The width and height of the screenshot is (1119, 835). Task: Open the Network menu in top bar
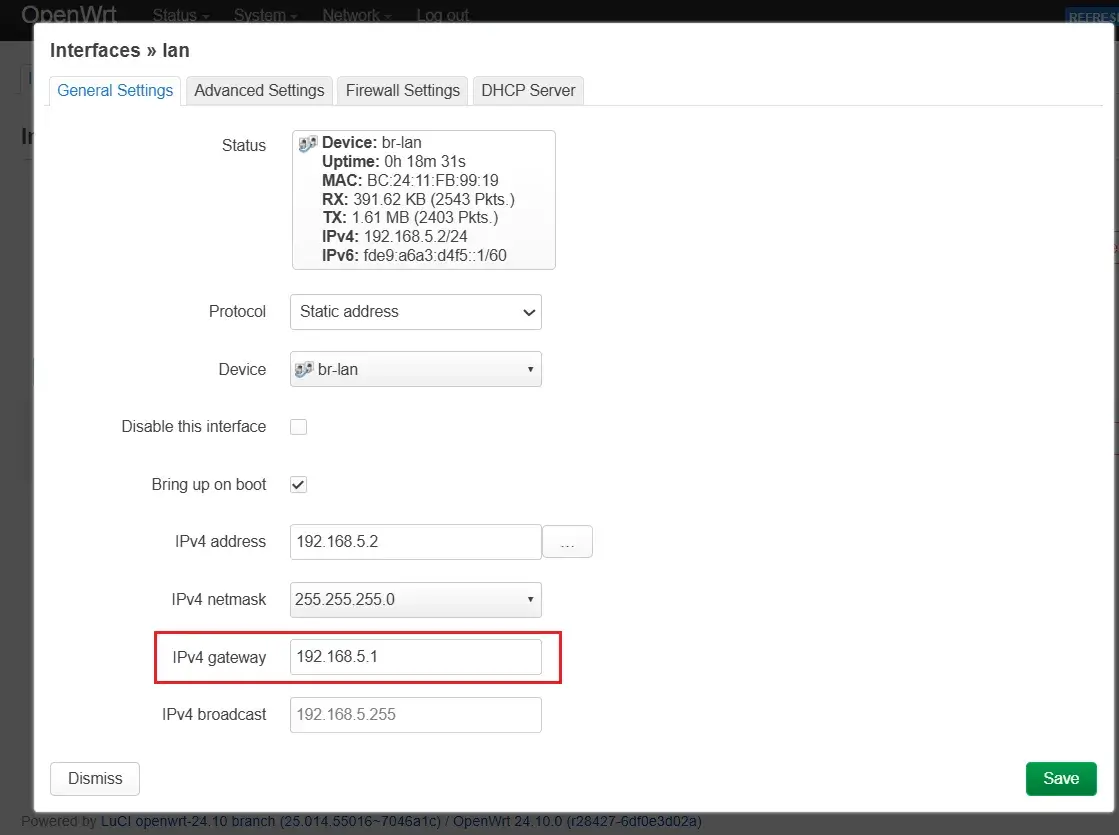(x=355, y=16)
